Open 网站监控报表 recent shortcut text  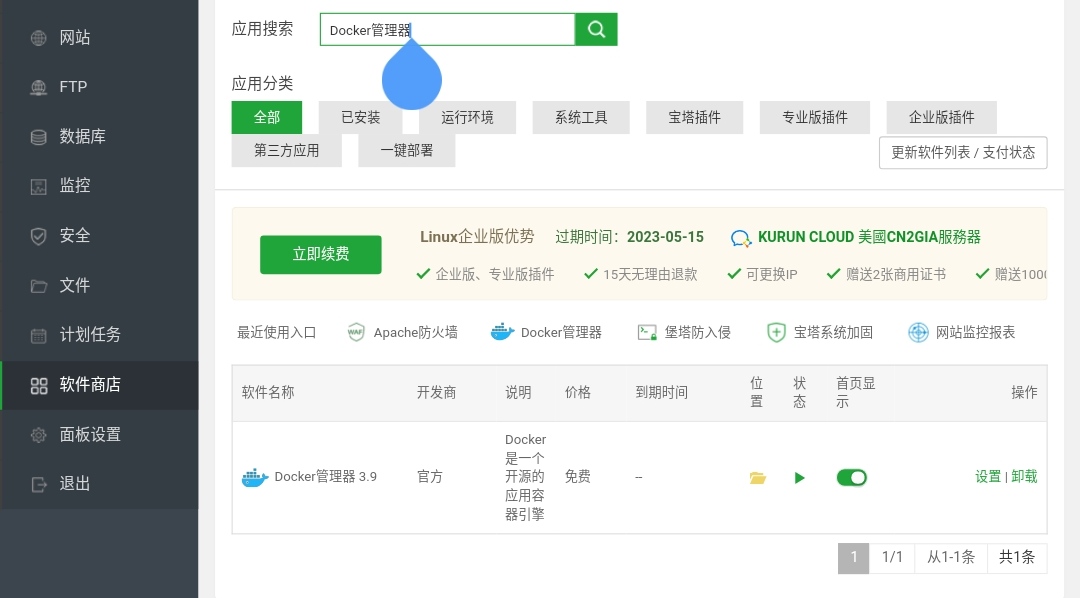pos(975,333)
